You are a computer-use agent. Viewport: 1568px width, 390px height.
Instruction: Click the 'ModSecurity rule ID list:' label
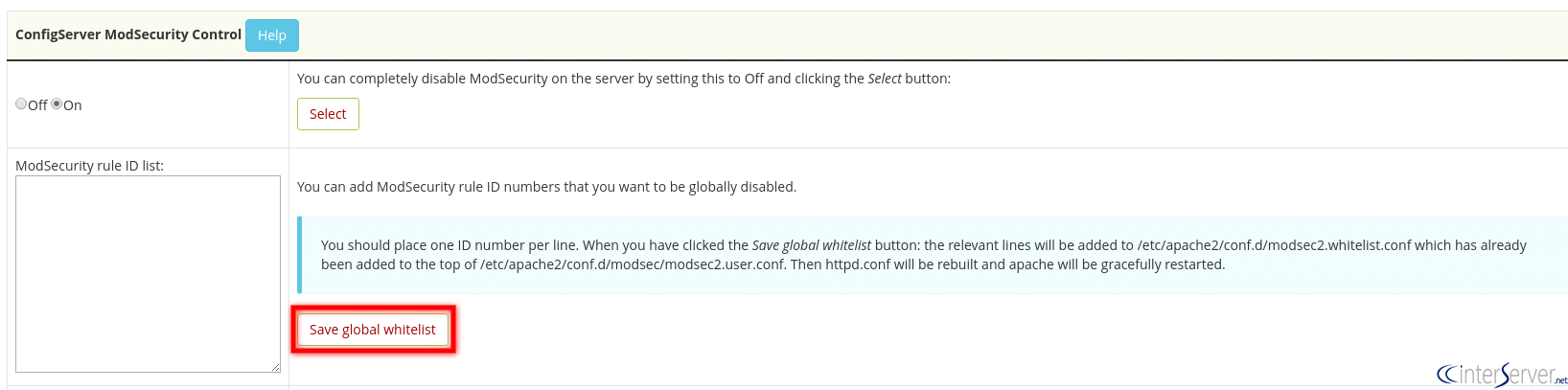(90, 166)
